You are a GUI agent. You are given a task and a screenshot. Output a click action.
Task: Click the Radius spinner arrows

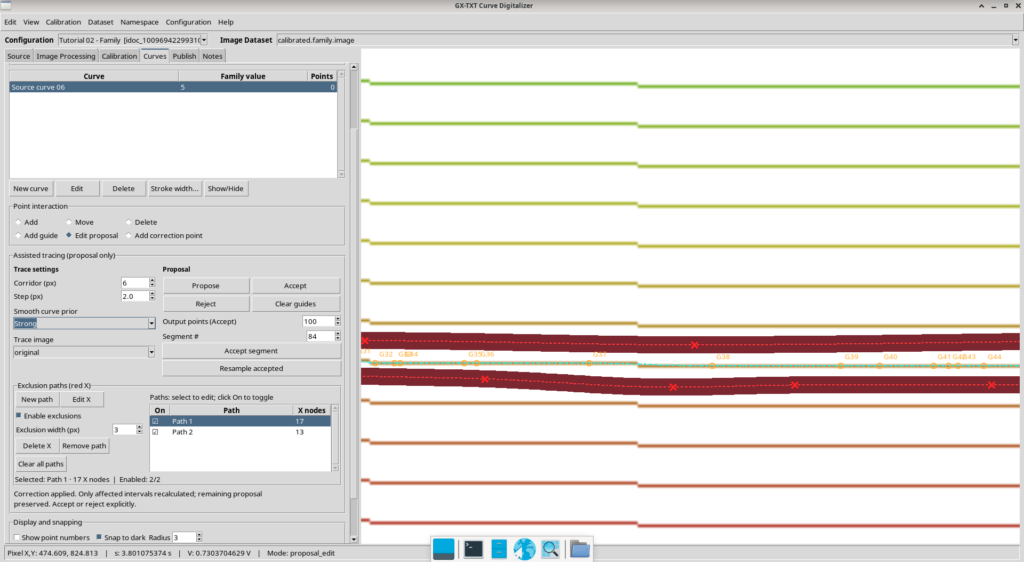click(199, 537)
